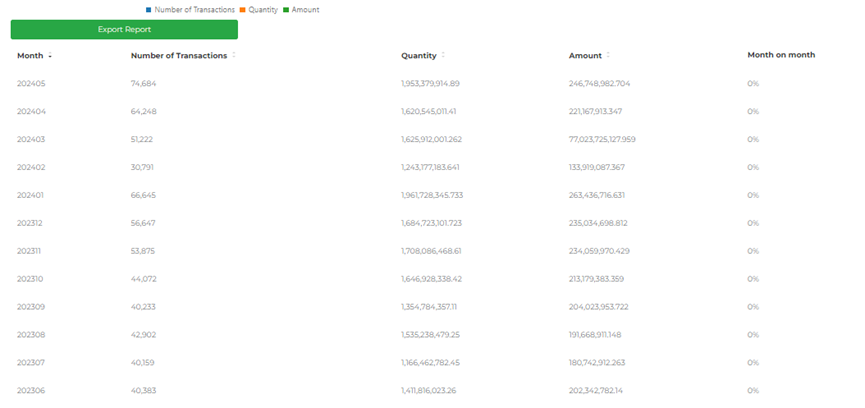Sort table by the Month column header

coord(30,56)
